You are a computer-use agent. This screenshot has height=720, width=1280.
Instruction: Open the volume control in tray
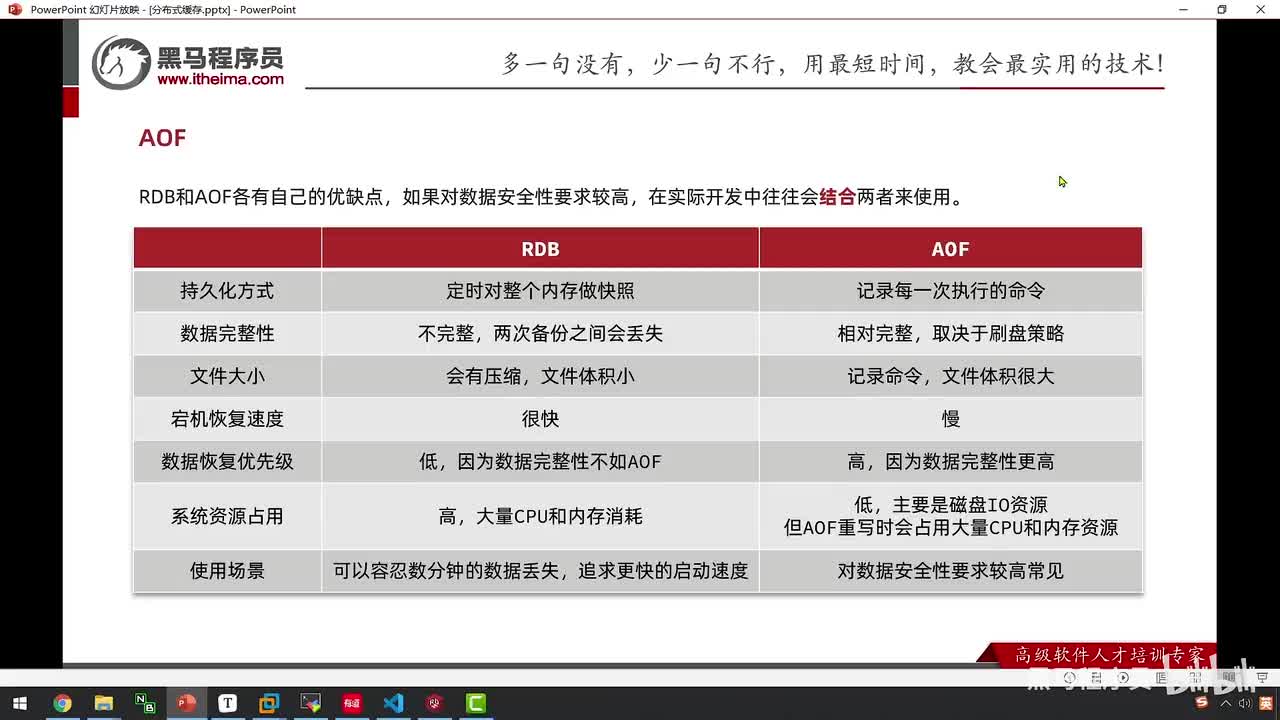[x=1245, y=702]
